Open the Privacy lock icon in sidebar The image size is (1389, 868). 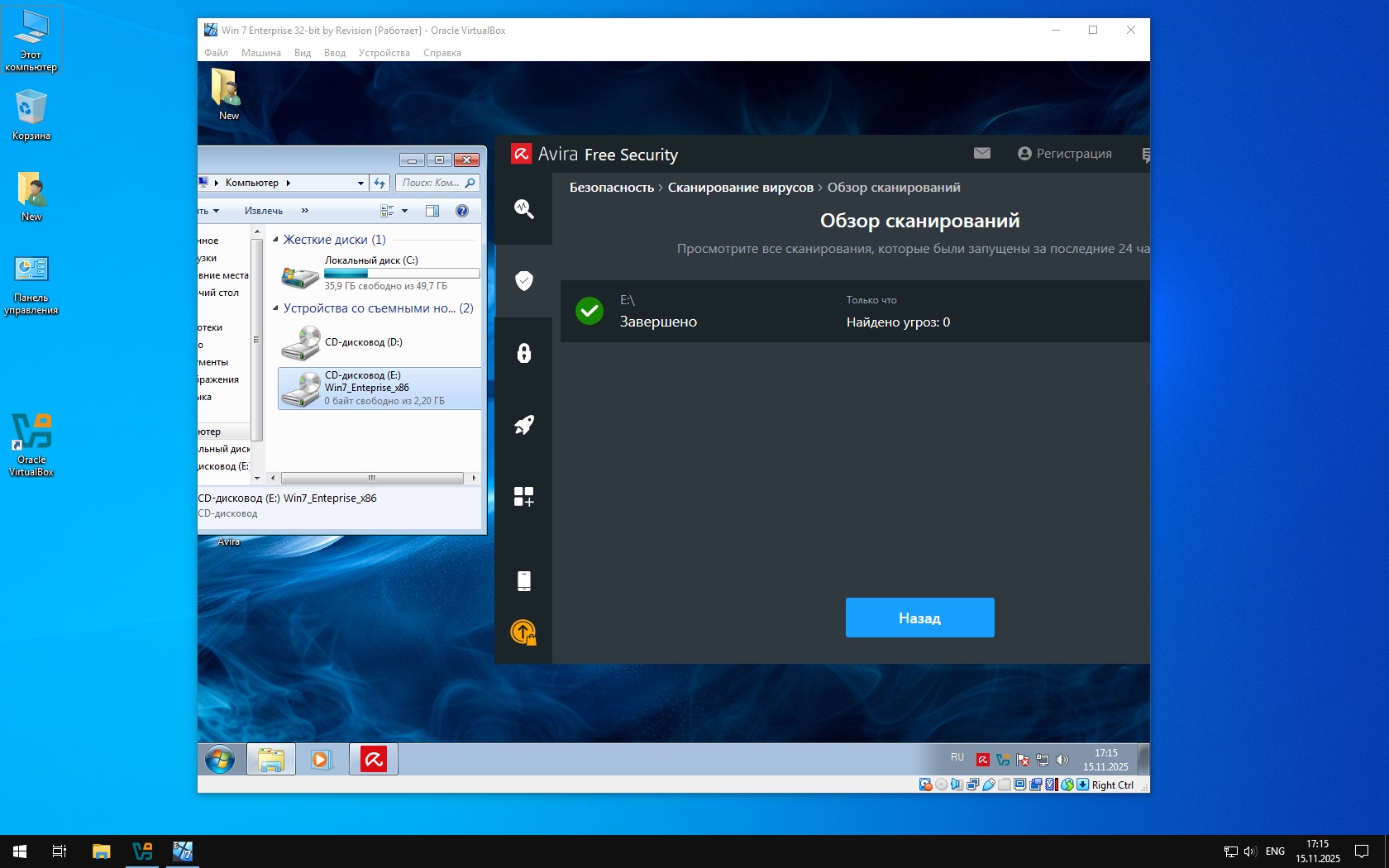click(x=523, y=353)
